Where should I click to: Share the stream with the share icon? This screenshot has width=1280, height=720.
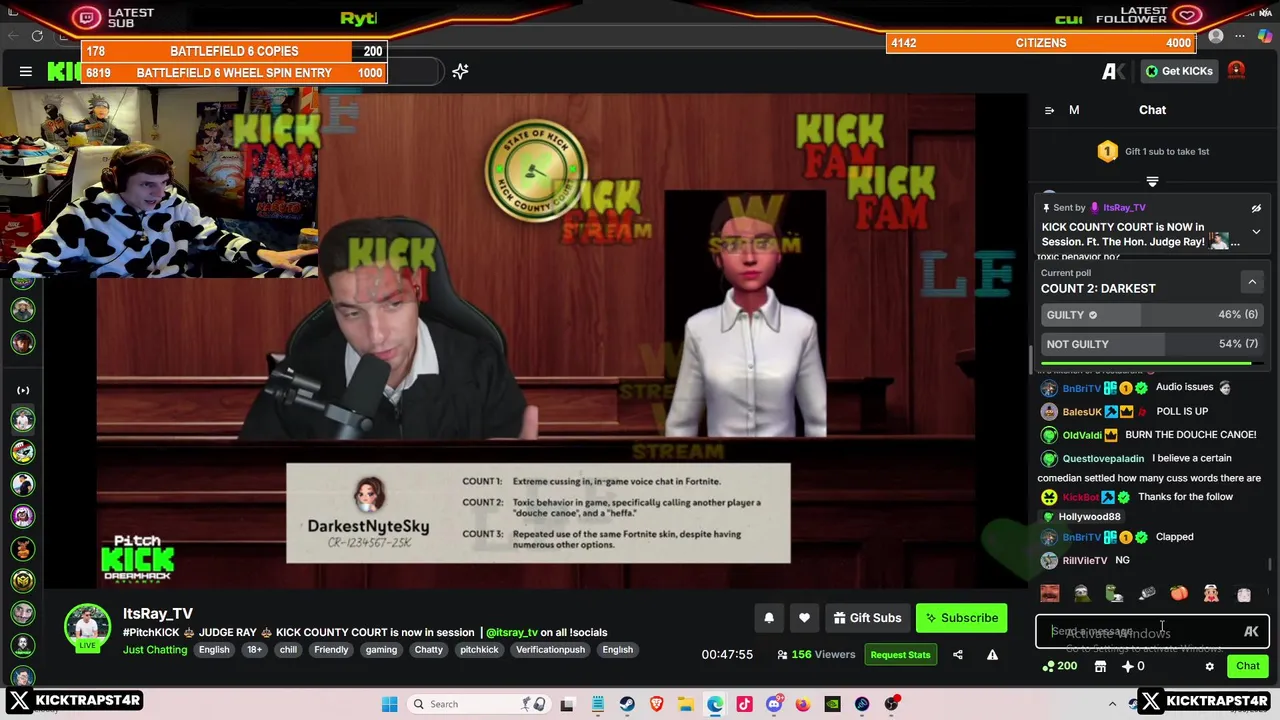click(x=958, y=655)
